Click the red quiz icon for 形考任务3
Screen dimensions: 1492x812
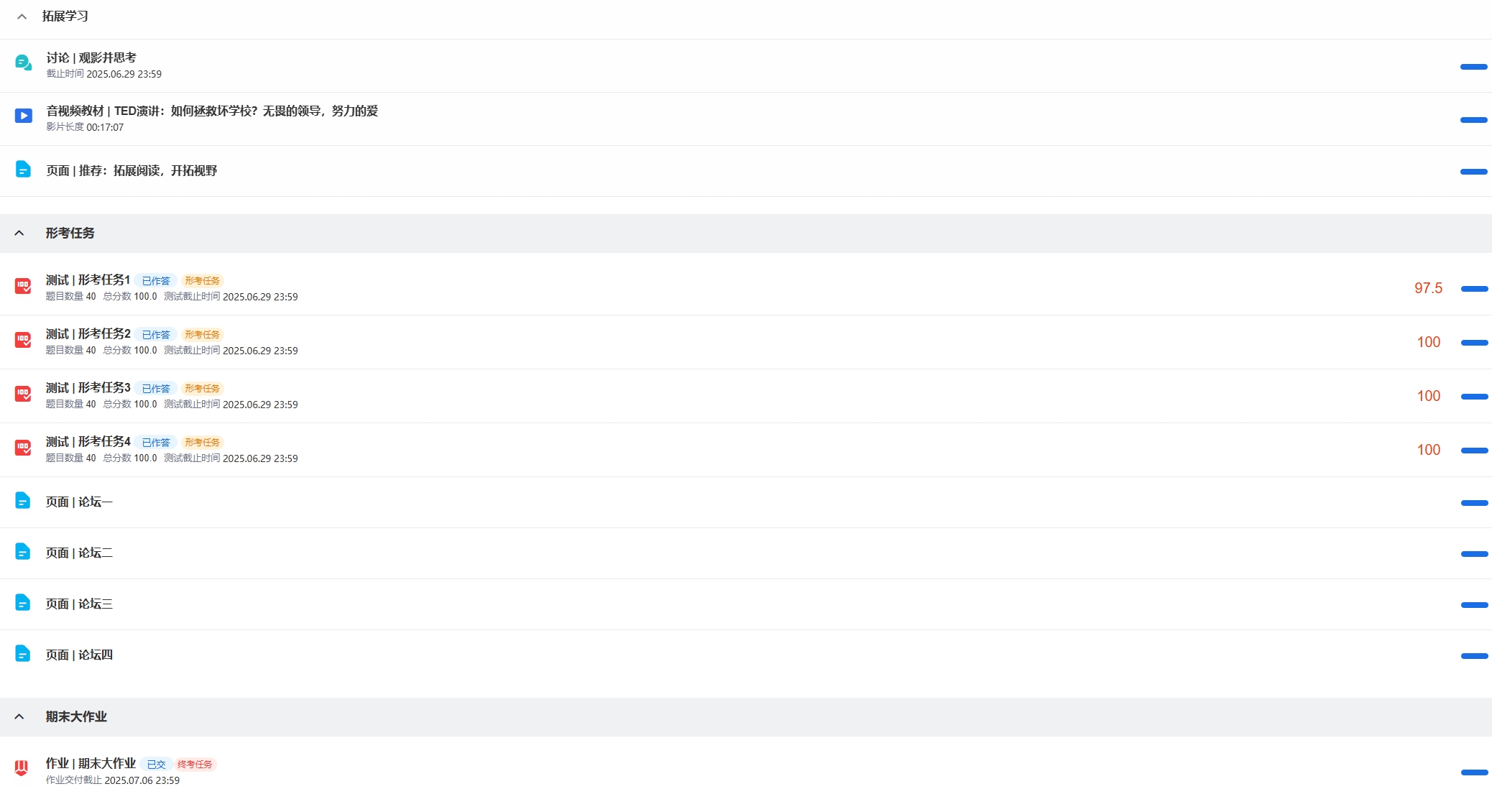tap(23, 394)
